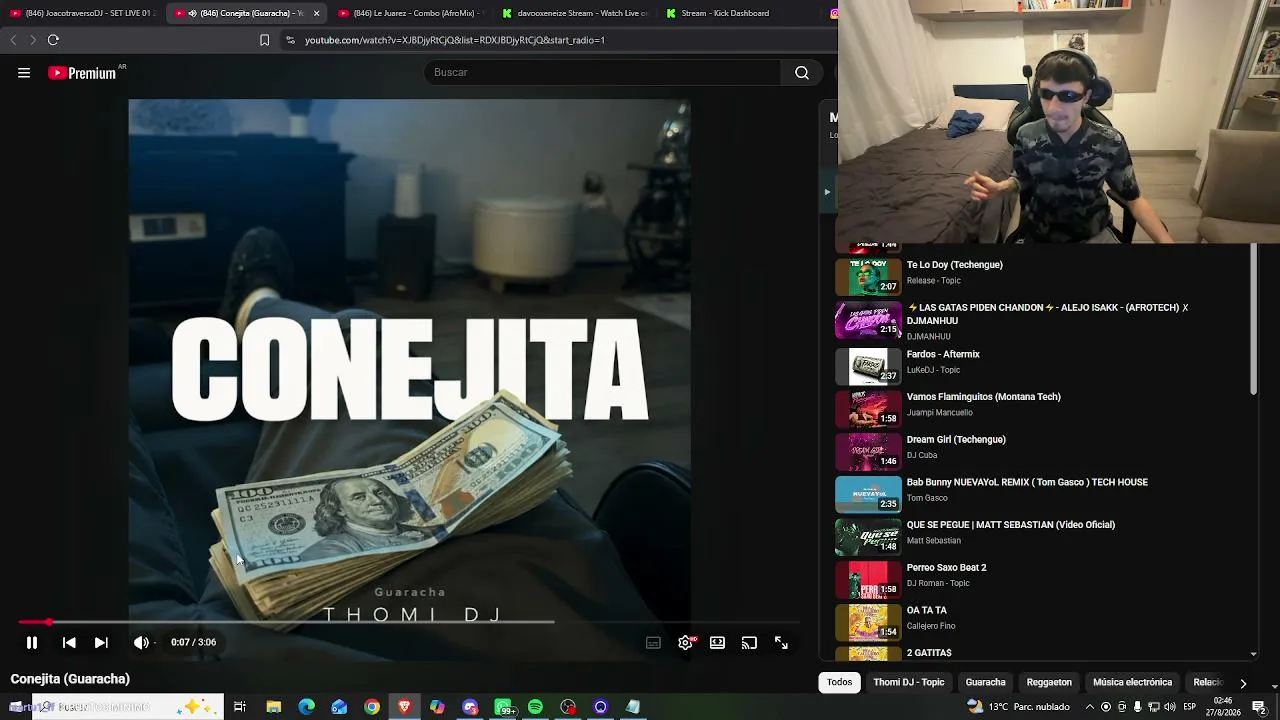Open File Explorer from the taskbar
1280x720 pixels.
[x=273, y=707]
